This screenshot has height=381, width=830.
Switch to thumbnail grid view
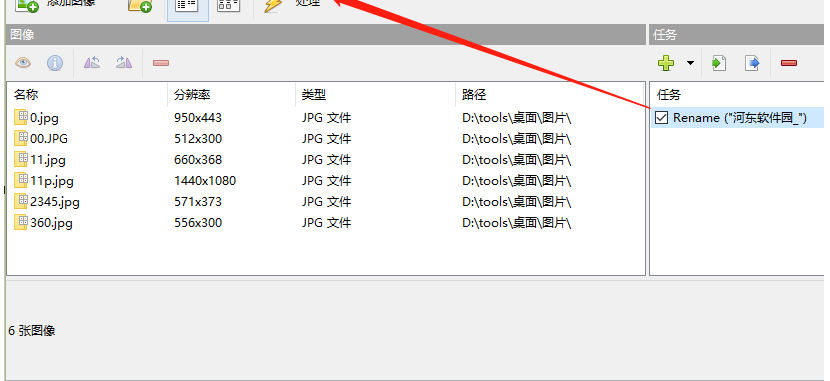[229, 5]
